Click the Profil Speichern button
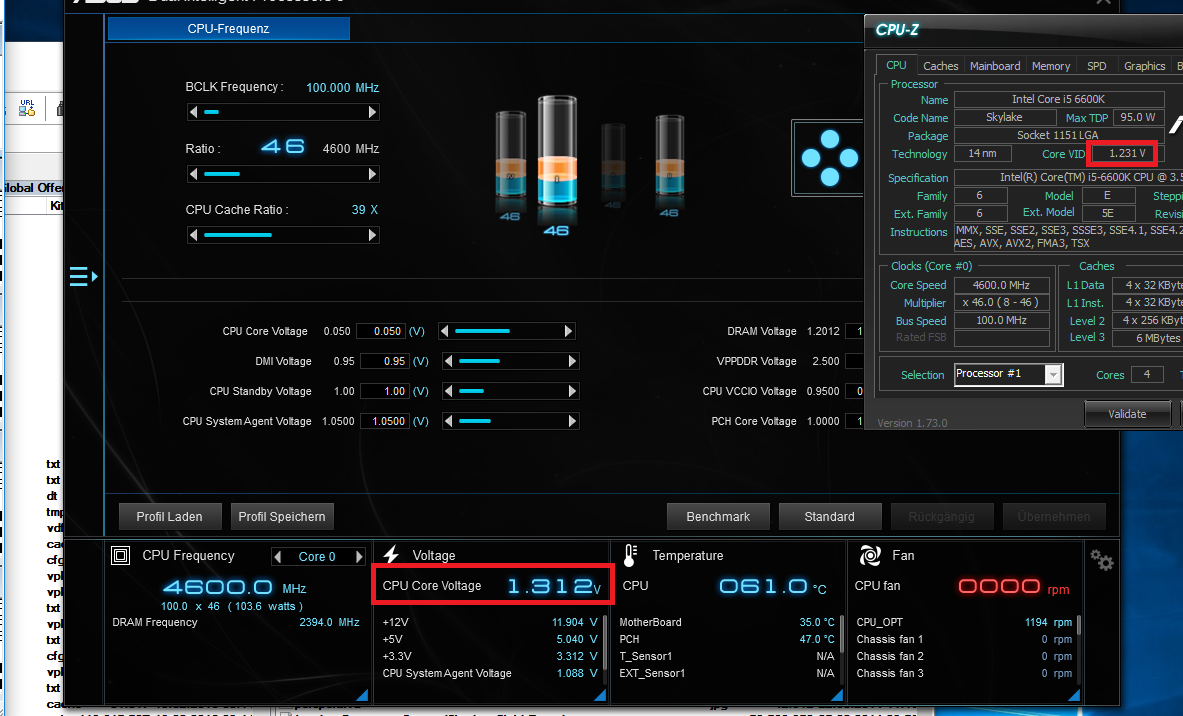 coord(282,517)
